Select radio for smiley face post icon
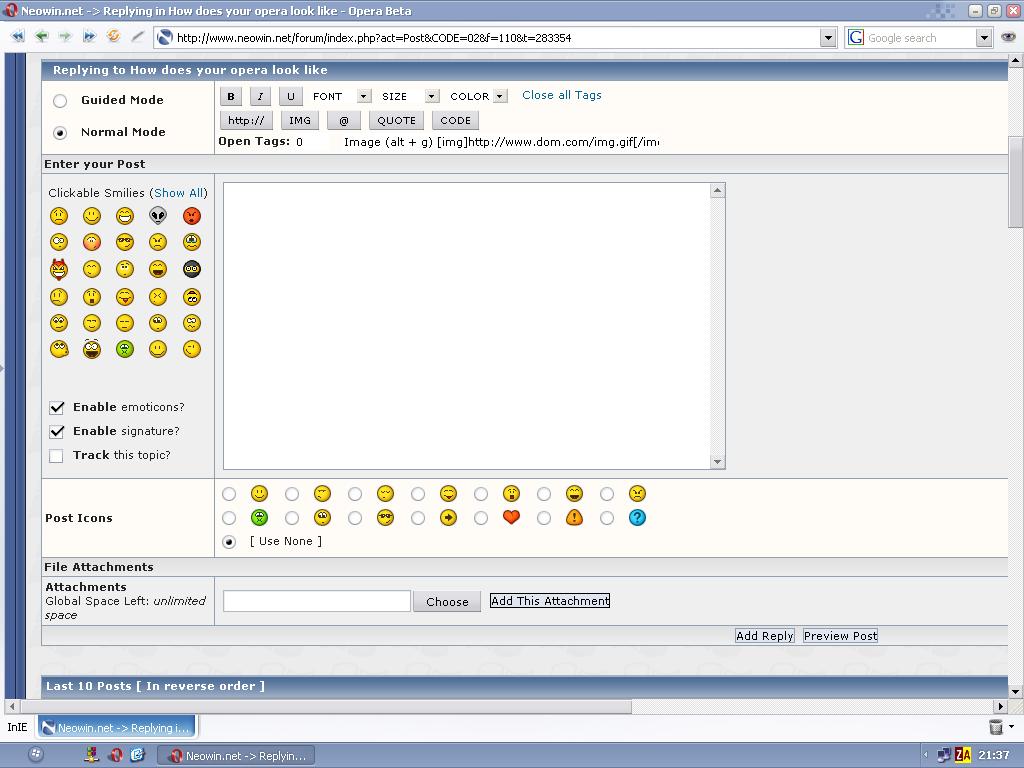The width and height of the screenshot is (1024, 768). [x=229, y=494]
